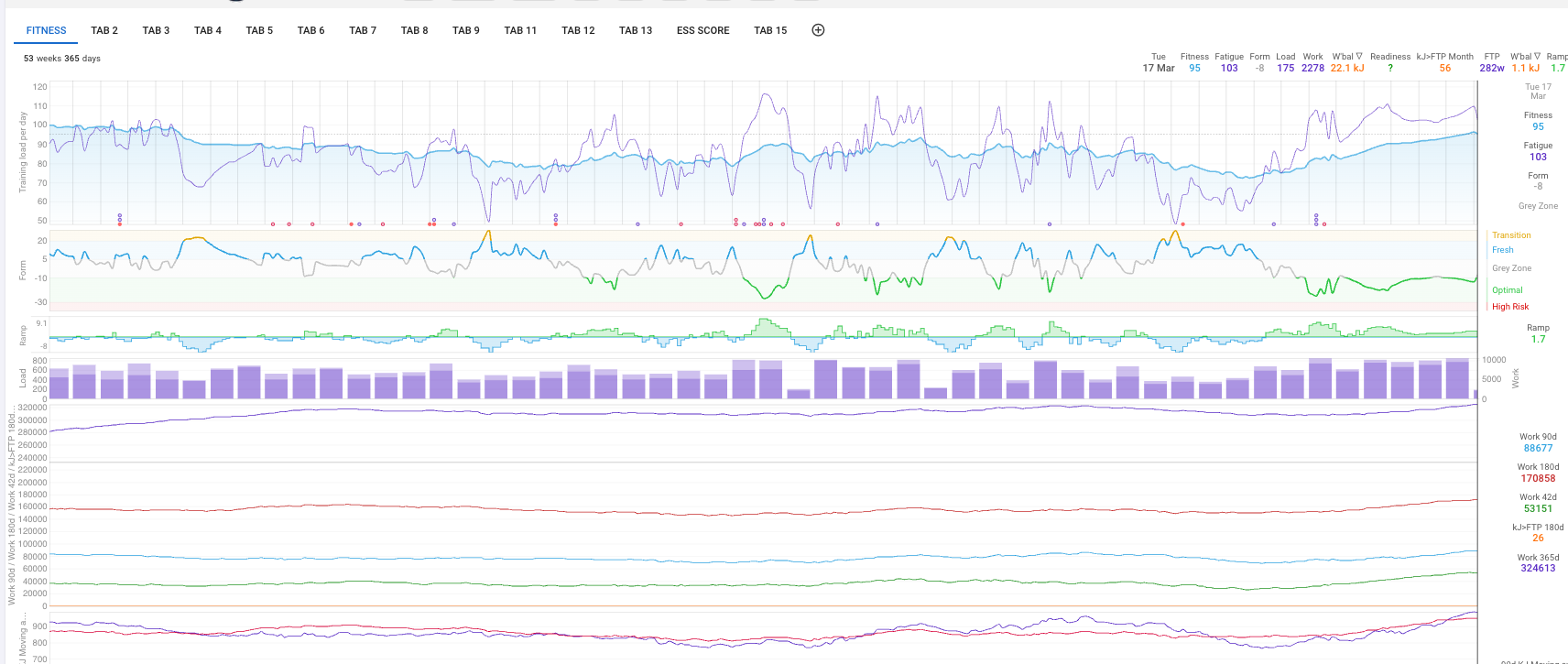Click the Optimal zone legend label
Viewport: 1568px width, 664px height.
click(1507, 290)
